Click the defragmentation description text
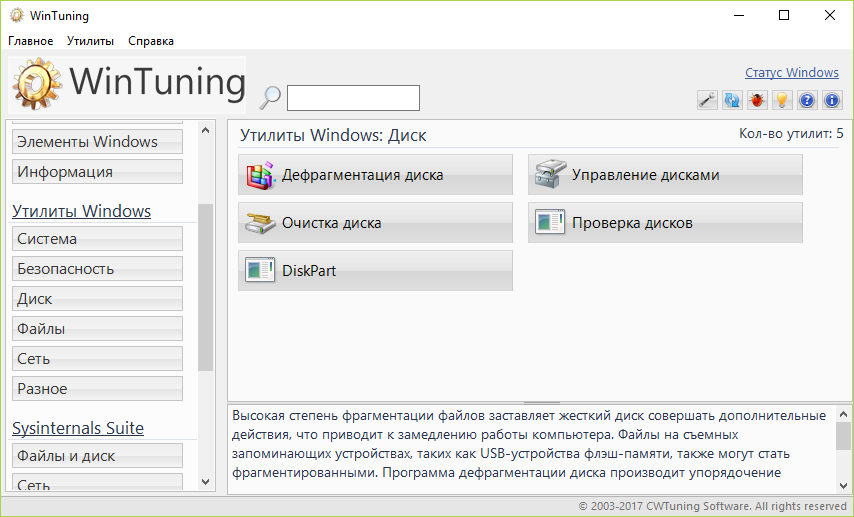 pyautogui.click(x=529, y=444)
